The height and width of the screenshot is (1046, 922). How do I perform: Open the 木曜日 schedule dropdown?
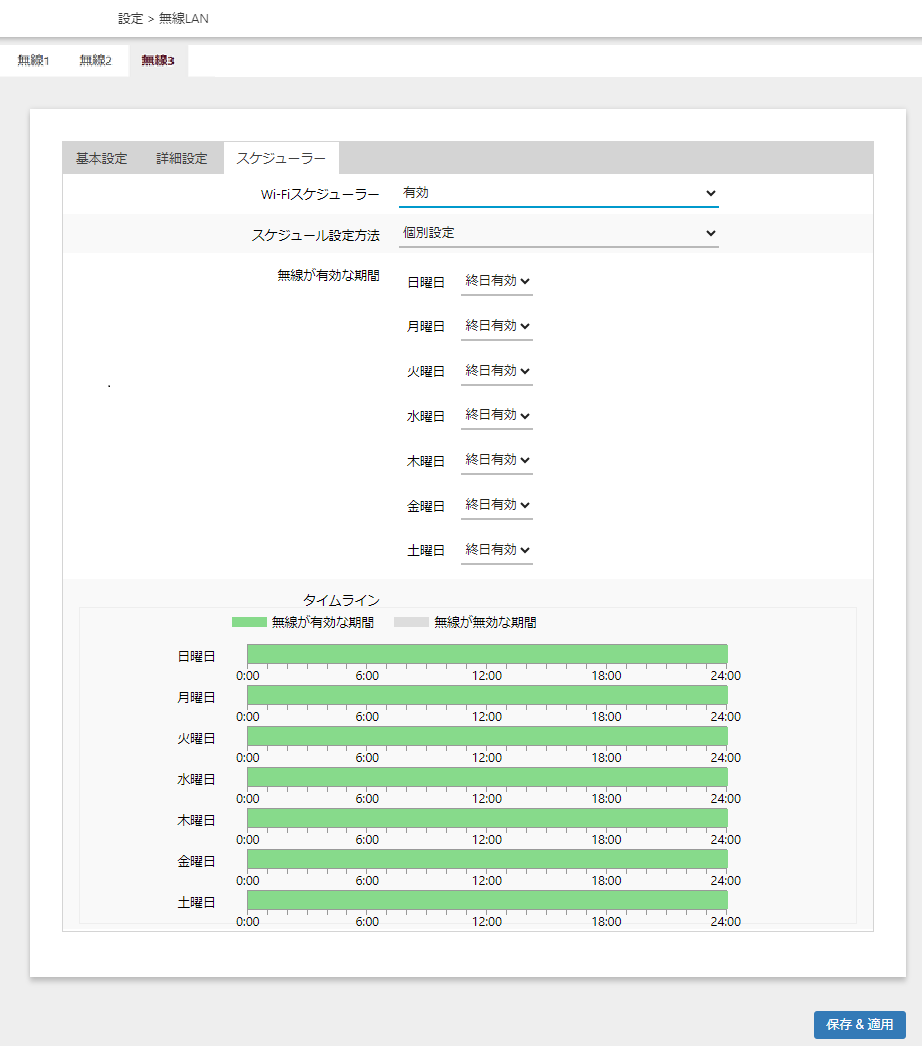[x=496, y=460]
